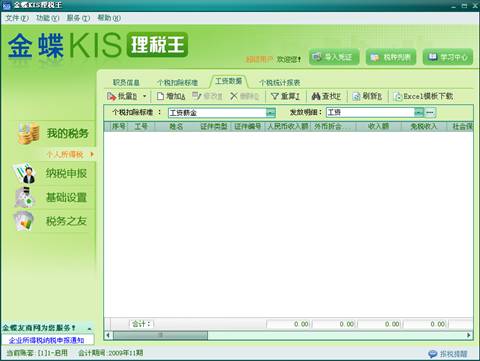The width and height of the screenshot is (480, 361).
Task: Click the 姓名 column header
Action: click(176, 126)
